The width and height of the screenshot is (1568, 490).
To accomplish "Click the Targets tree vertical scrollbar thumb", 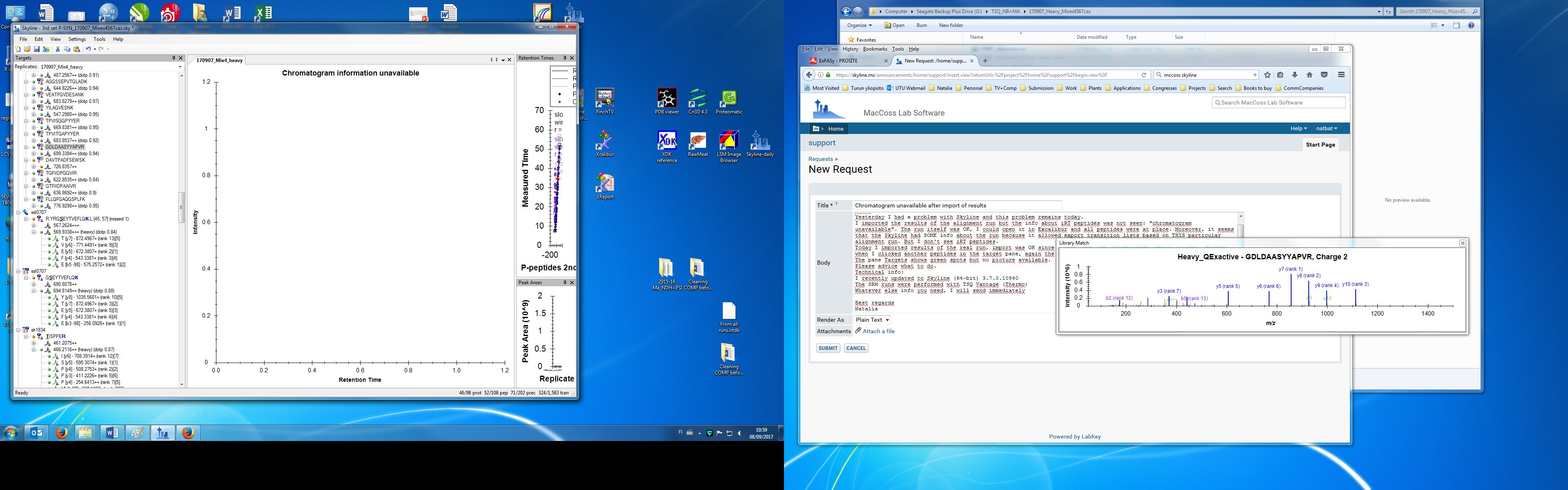I will [x=181, y=207].
